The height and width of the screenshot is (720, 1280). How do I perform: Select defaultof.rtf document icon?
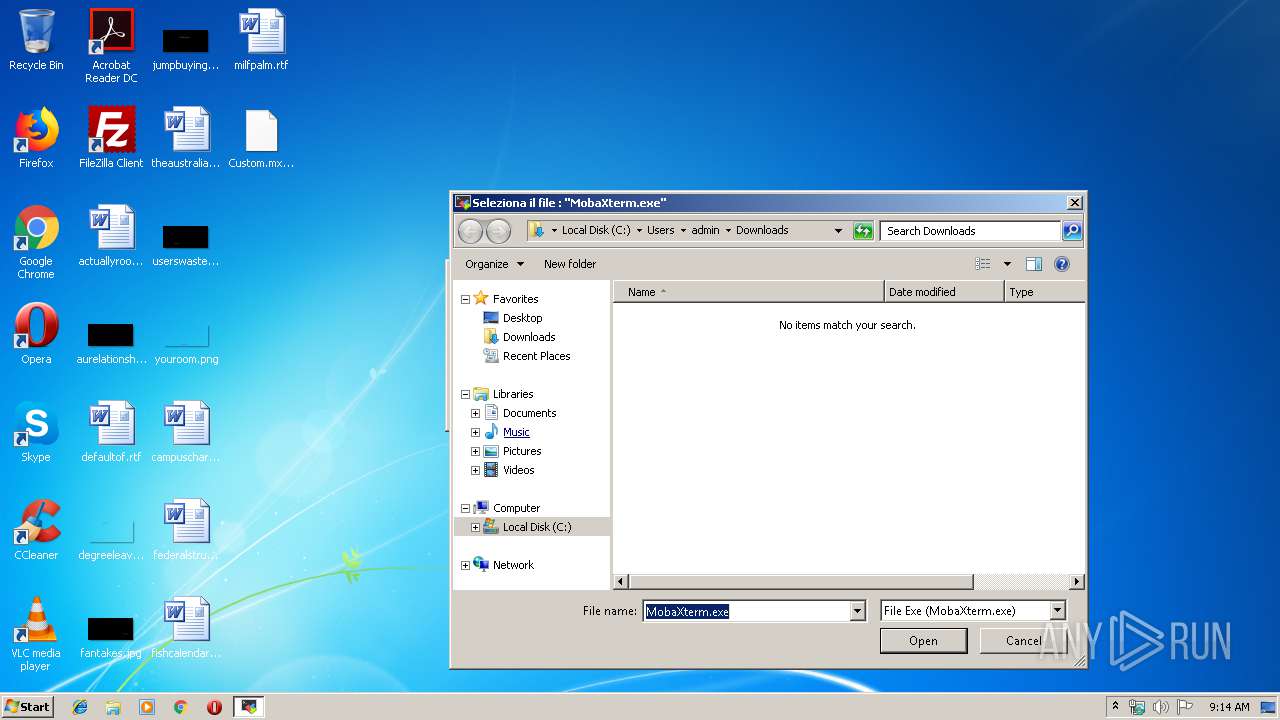pyautogui.click(x=111, y=432)
